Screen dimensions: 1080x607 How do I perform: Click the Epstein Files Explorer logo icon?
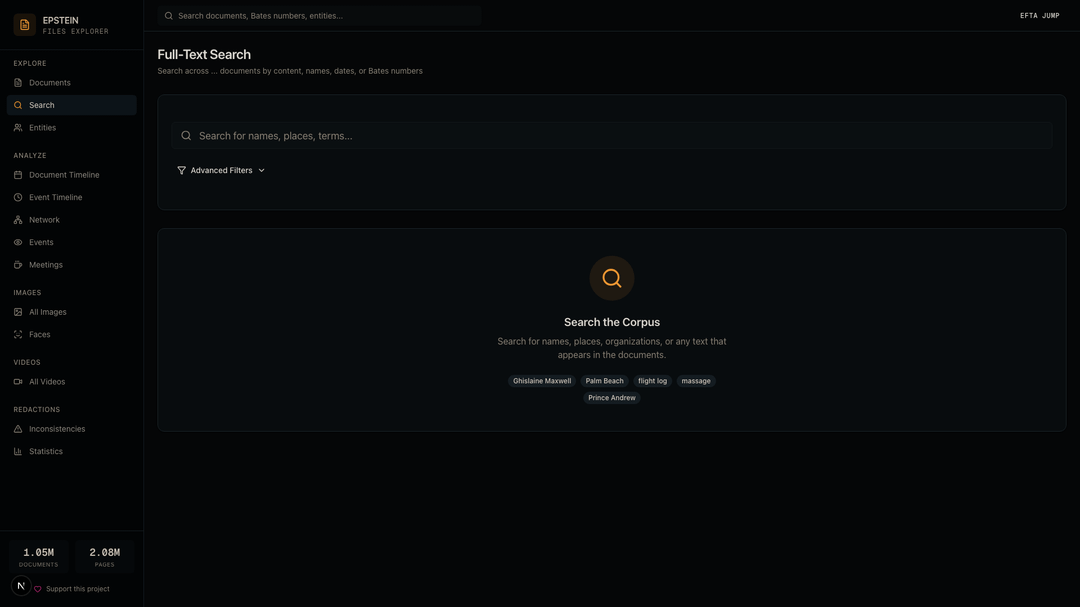(25, 25)
